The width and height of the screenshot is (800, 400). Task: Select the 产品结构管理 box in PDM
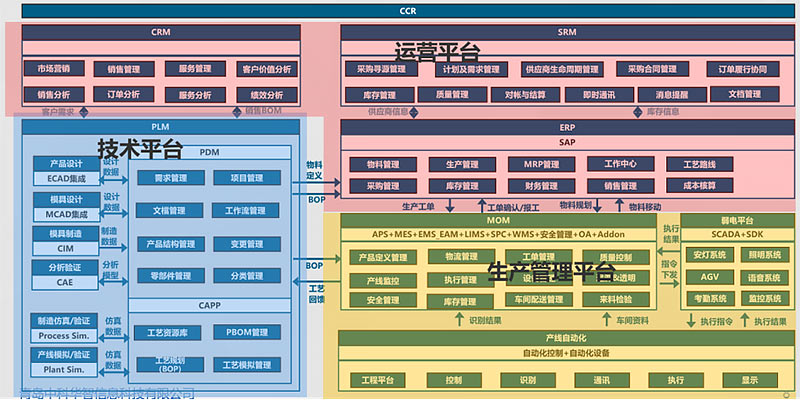(171, 244)
